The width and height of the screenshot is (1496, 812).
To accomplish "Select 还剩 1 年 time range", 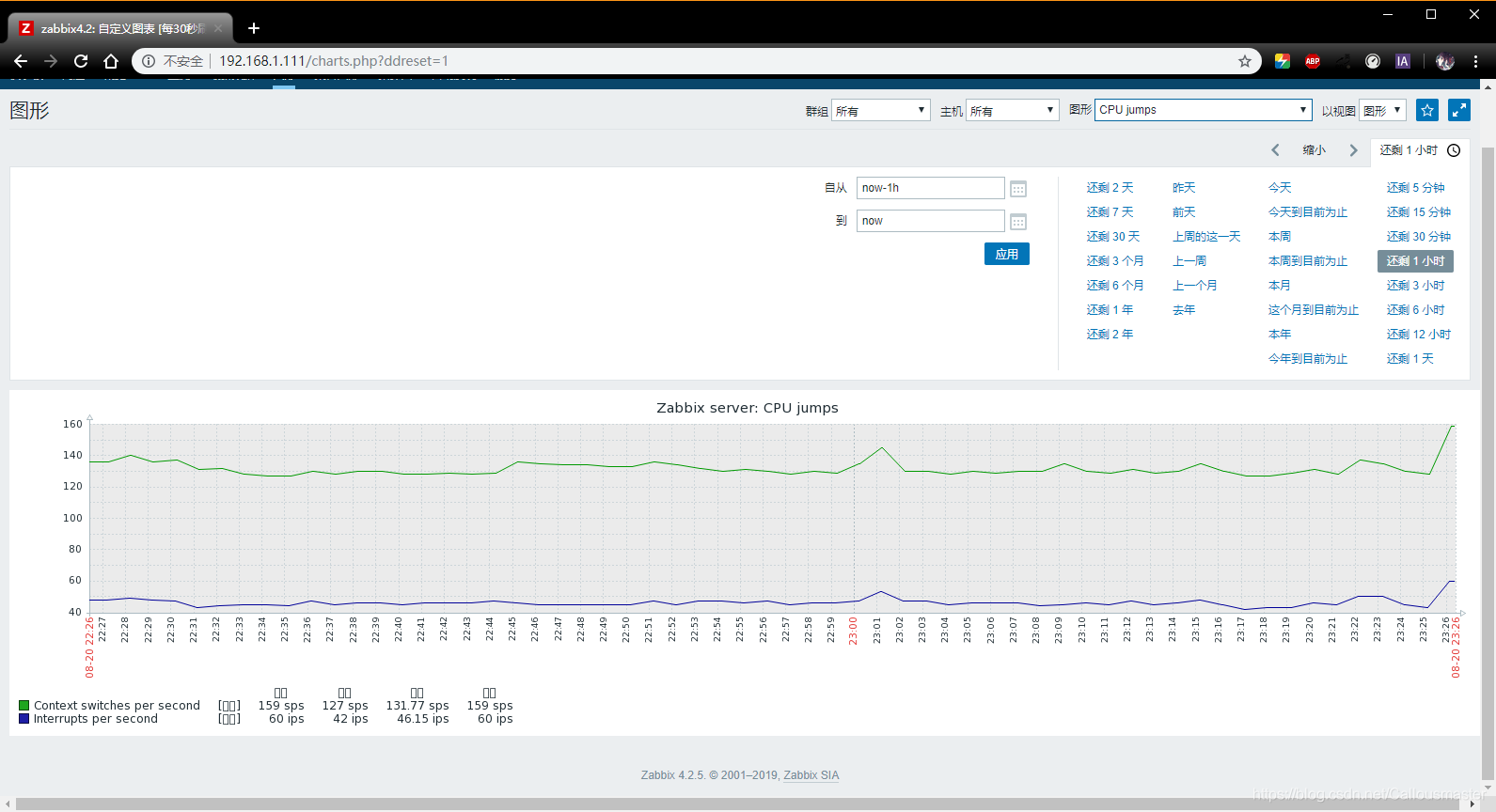I will [x=1110, y=310].
